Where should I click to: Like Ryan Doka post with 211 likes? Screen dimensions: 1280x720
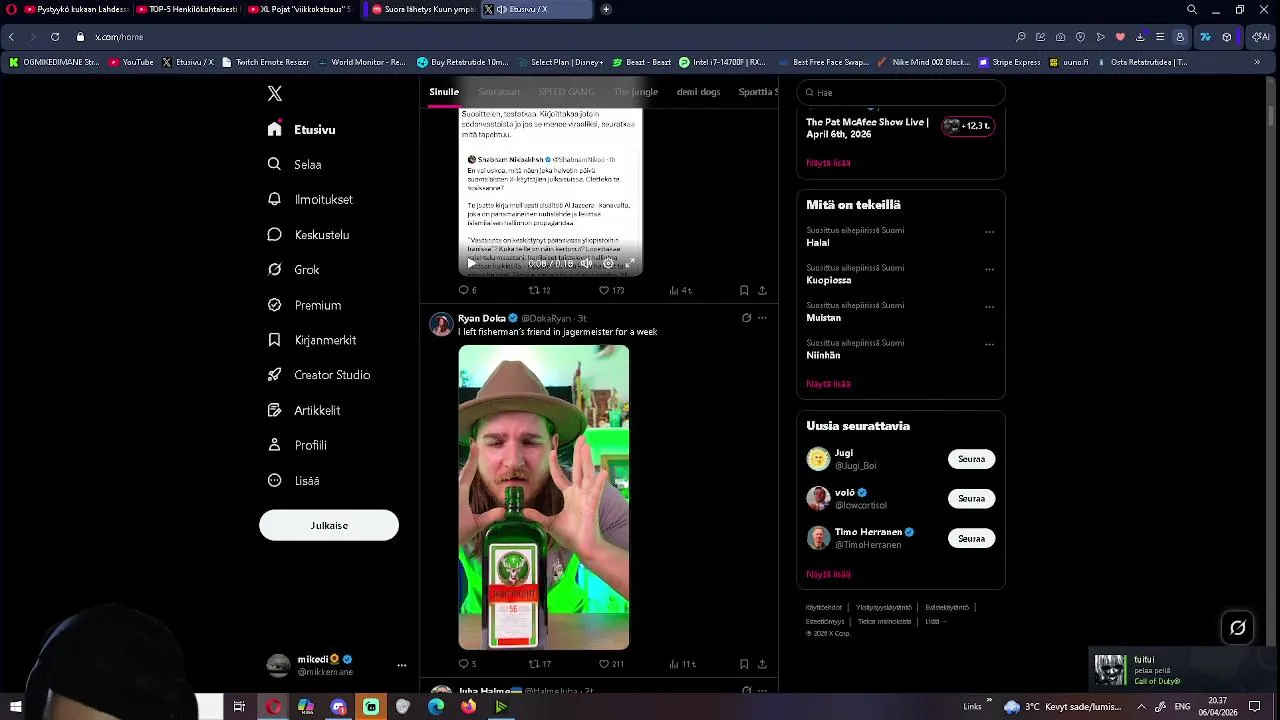pos(611,664)
